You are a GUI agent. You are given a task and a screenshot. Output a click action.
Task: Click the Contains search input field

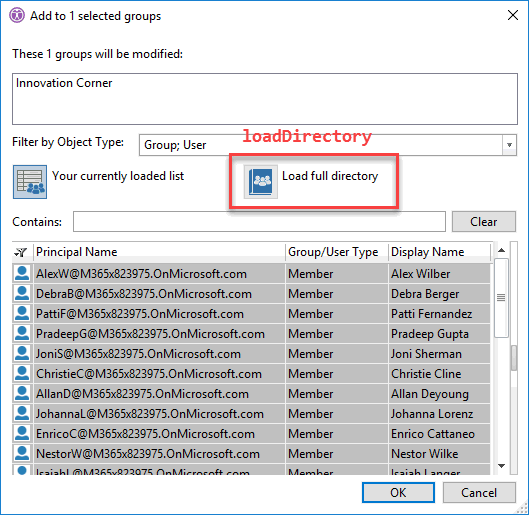click(259, 222)
